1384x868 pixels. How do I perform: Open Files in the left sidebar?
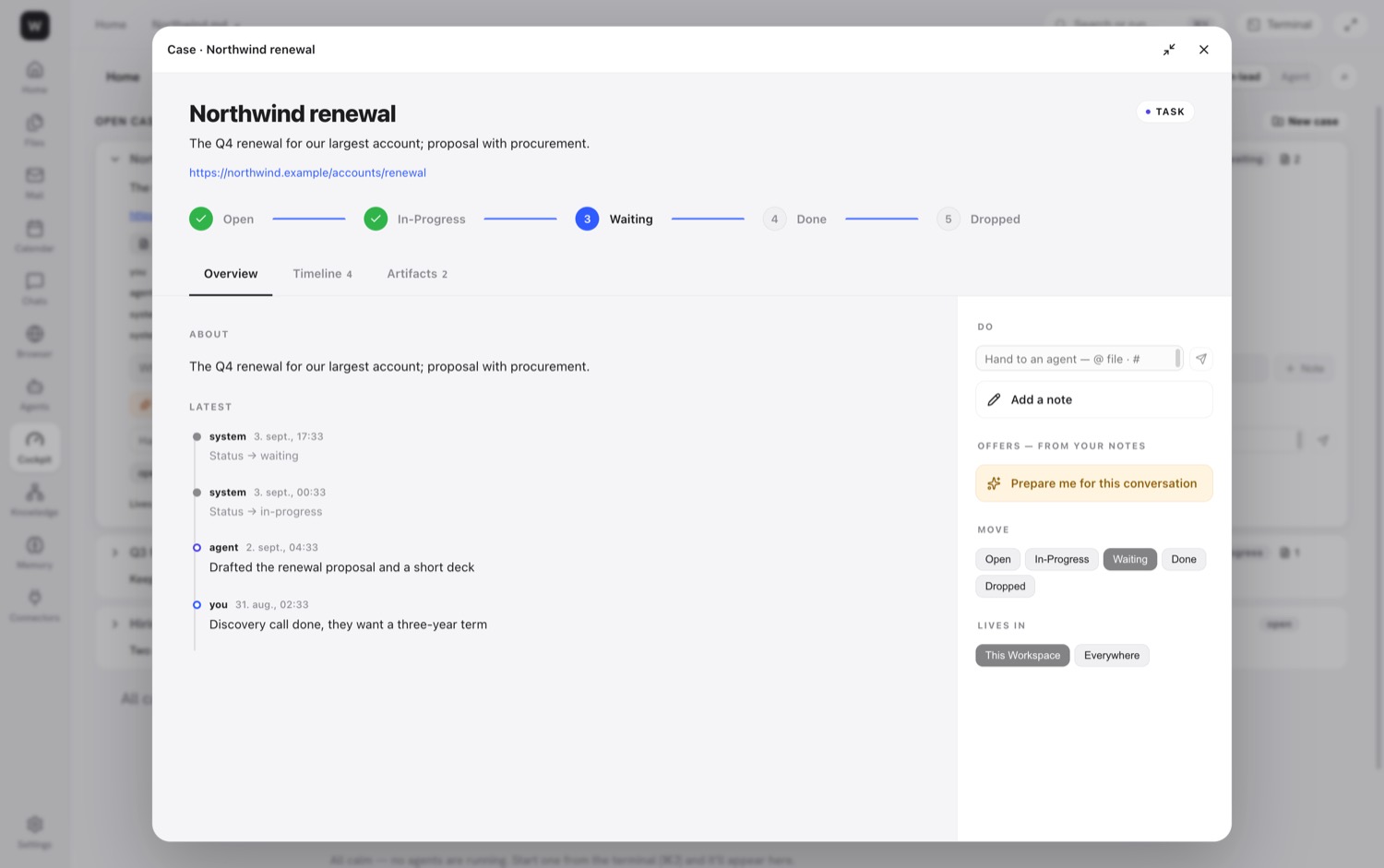35,129
